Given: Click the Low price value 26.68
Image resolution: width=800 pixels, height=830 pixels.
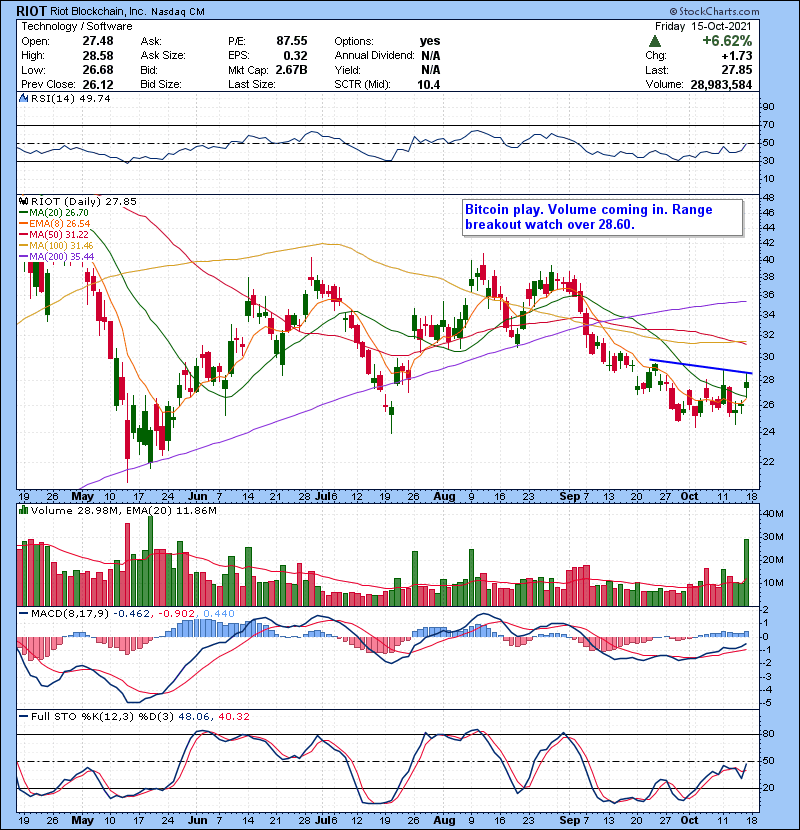Looking at the screenshot, I should pos(97,70).
